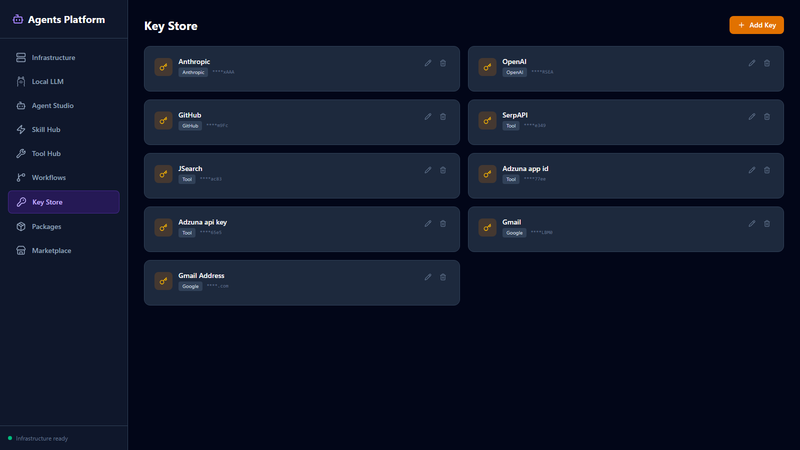
Task: Click the edit pencil for Anthropic key
Action: pyautogui.click(x=428, y=63)
